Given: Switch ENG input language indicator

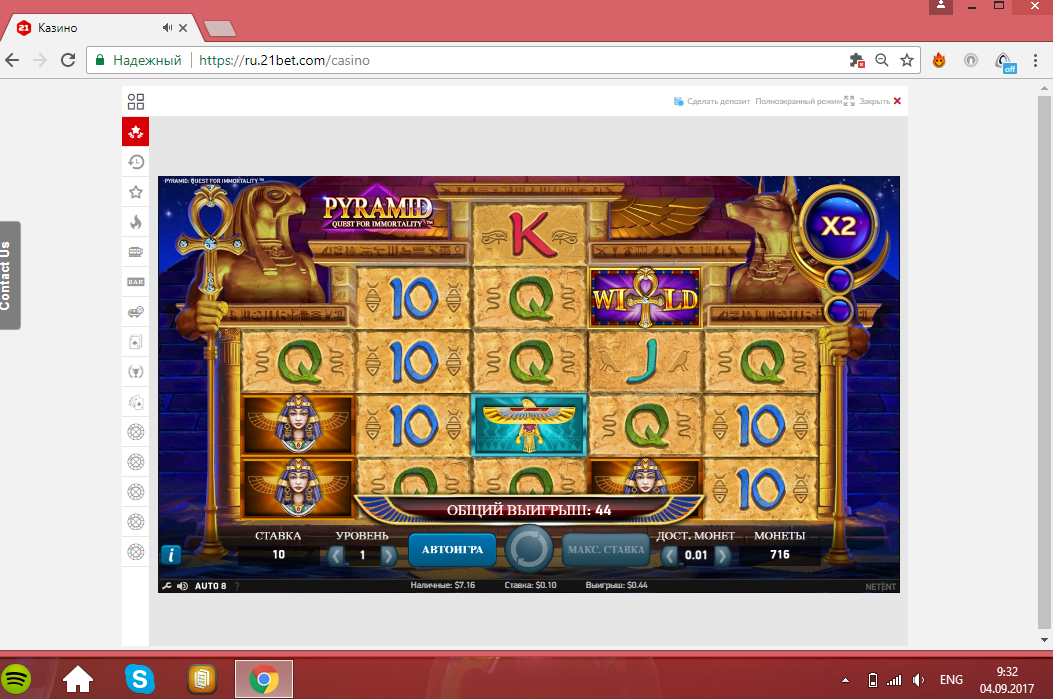Looking at the screenshot, I should [951, 680].
